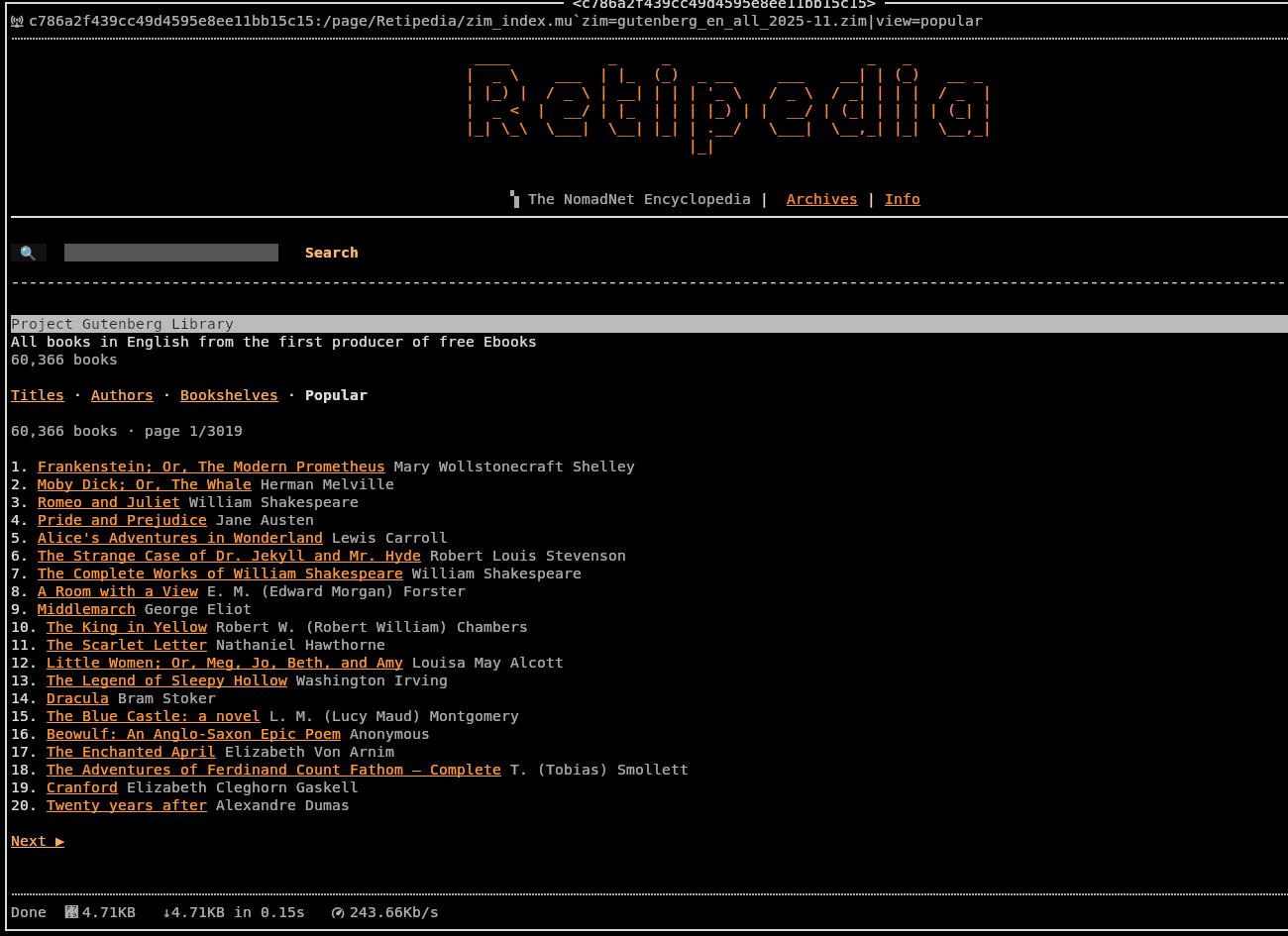Click the Done status text
1288x936 pixels.
click(x=29, y=912)
